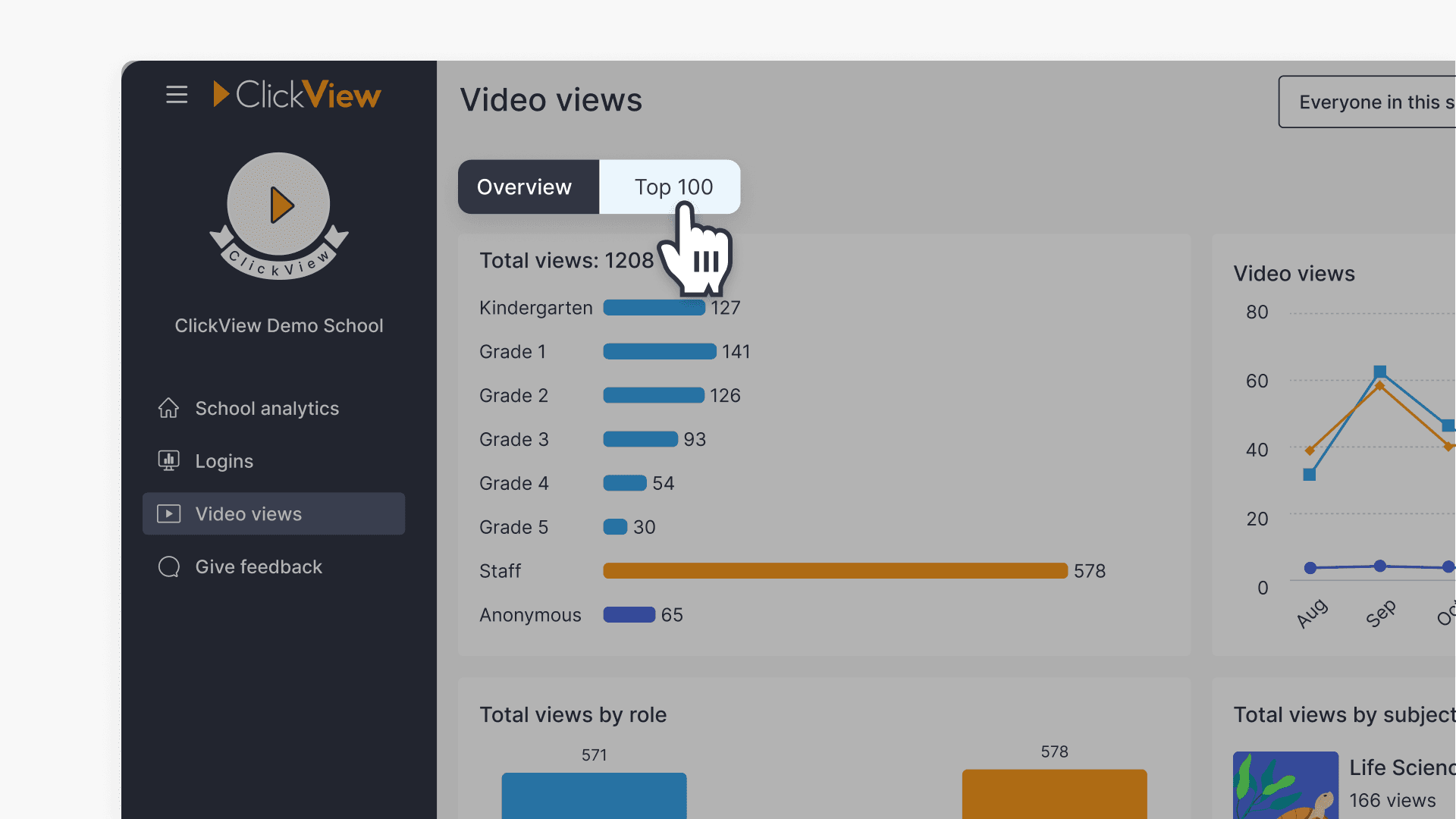This screenshot has width=1456, height=819.
Task: Click the Life Science subject thumbnail
Action: (x=1285, y=785)
